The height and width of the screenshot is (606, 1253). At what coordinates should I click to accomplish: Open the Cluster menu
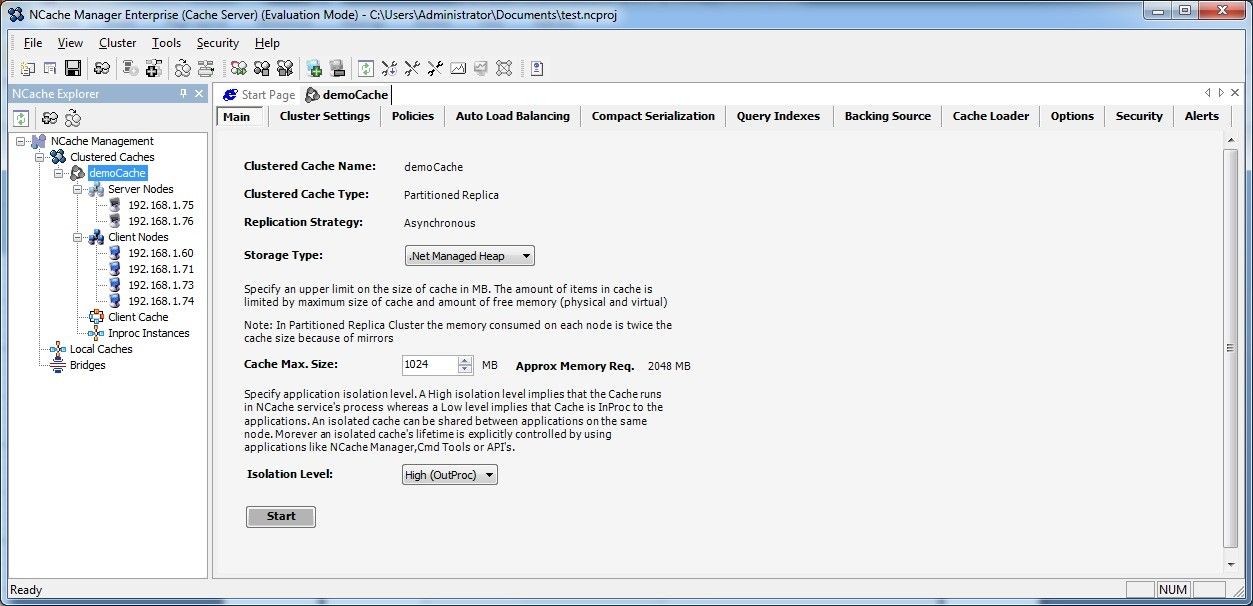(118, 43)
